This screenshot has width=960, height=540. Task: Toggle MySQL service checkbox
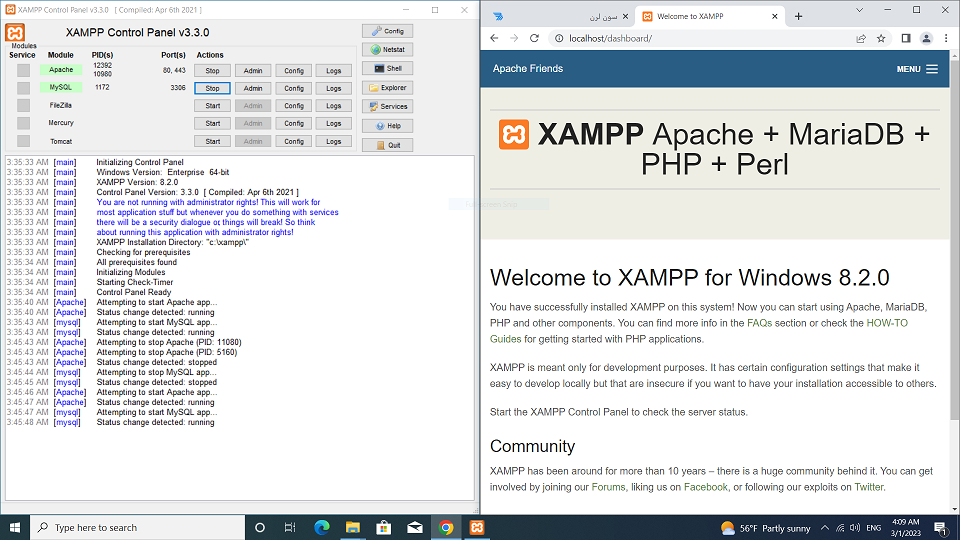coord(23,88)
